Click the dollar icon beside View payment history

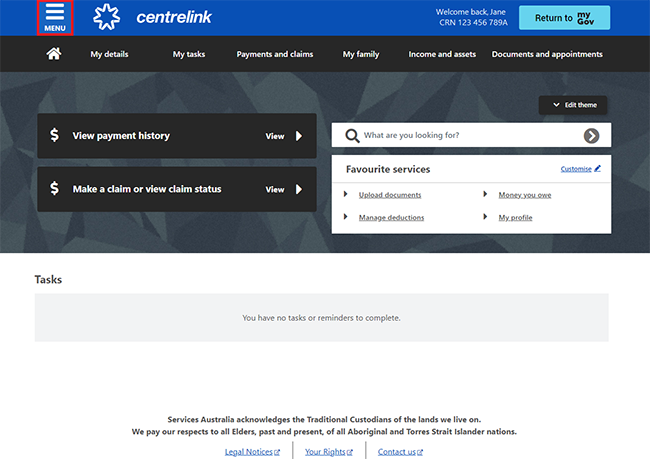[x=54, y=135]
